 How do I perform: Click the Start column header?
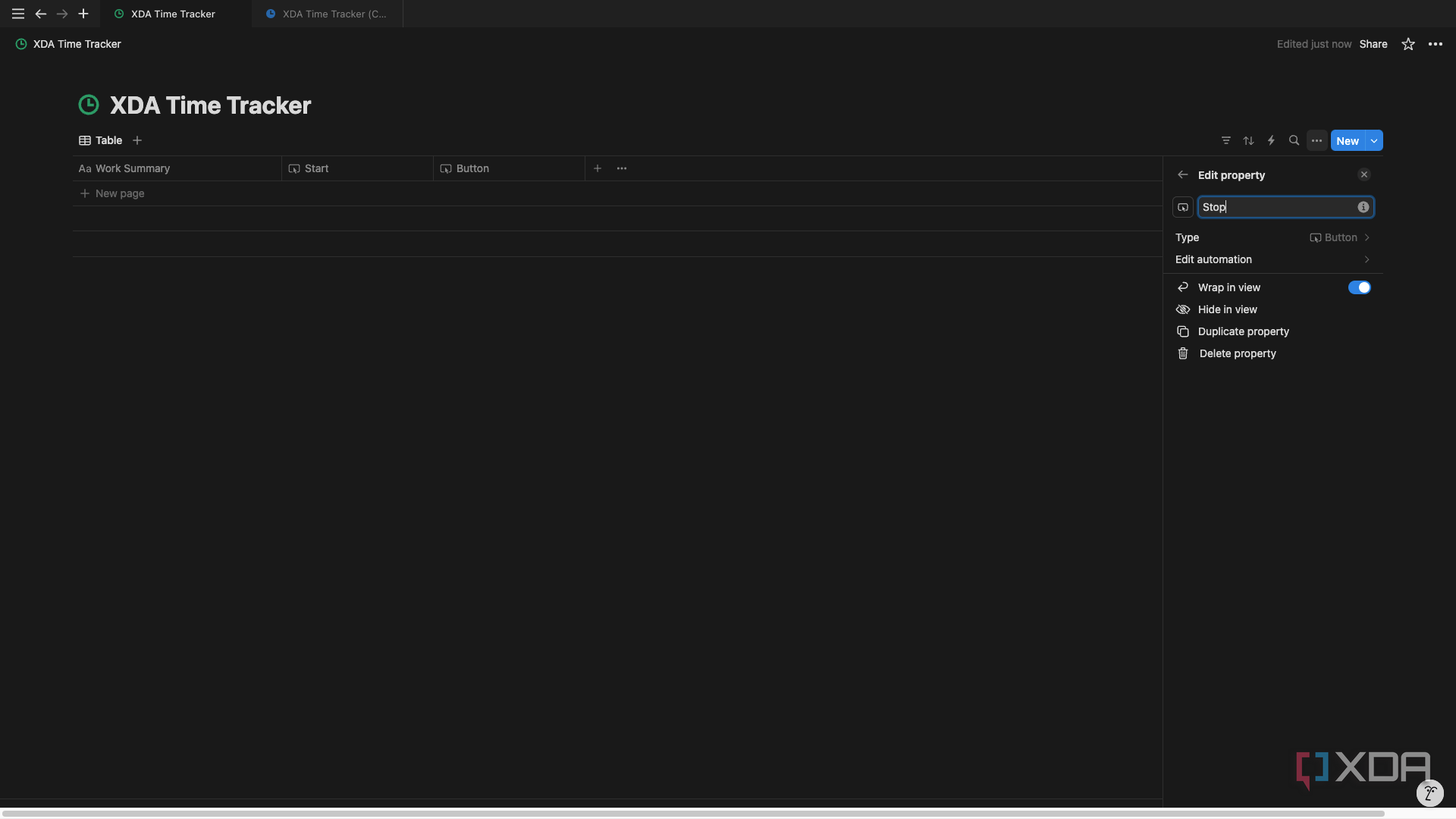click(x=357, y=168)
